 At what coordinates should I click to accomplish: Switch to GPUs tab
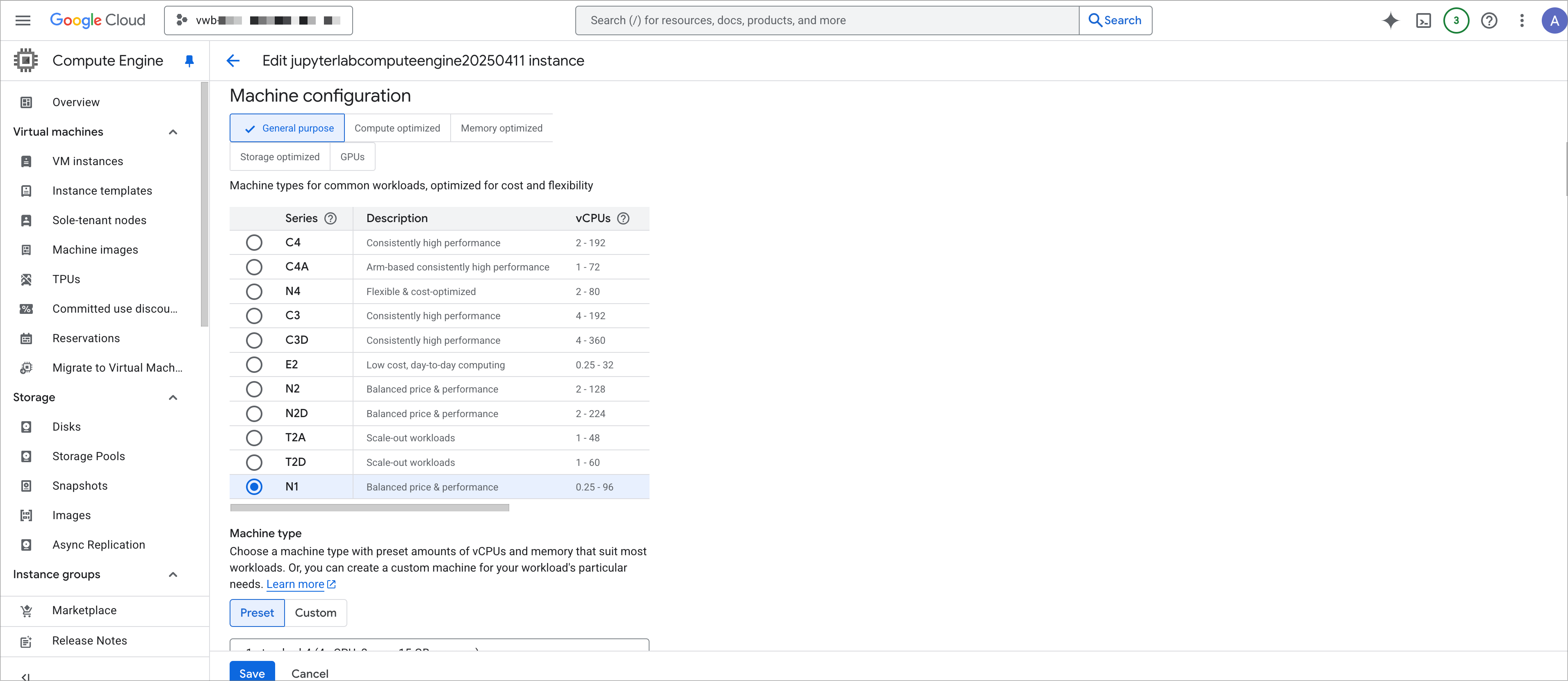click(x=353, y=157)
